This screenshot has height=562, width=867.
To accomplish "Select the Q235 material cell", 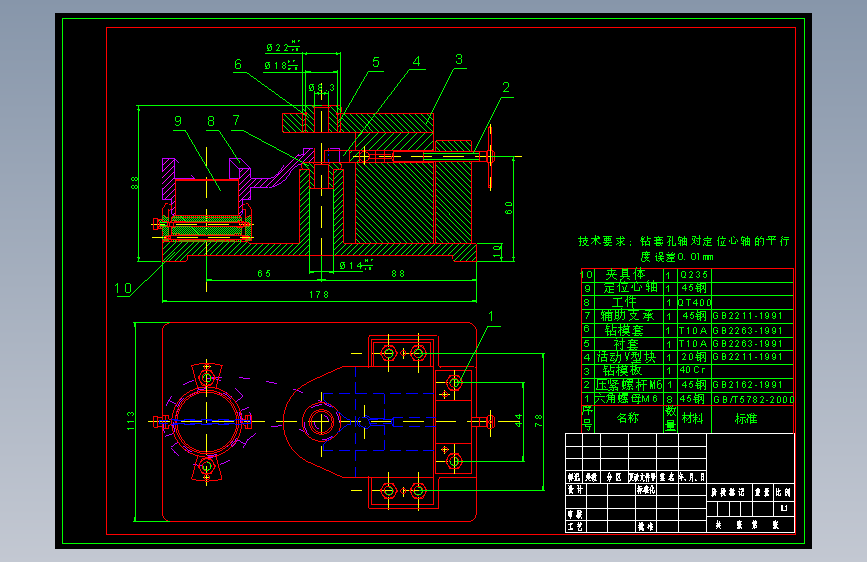I will pyautogui.click(x=694, y=275).
